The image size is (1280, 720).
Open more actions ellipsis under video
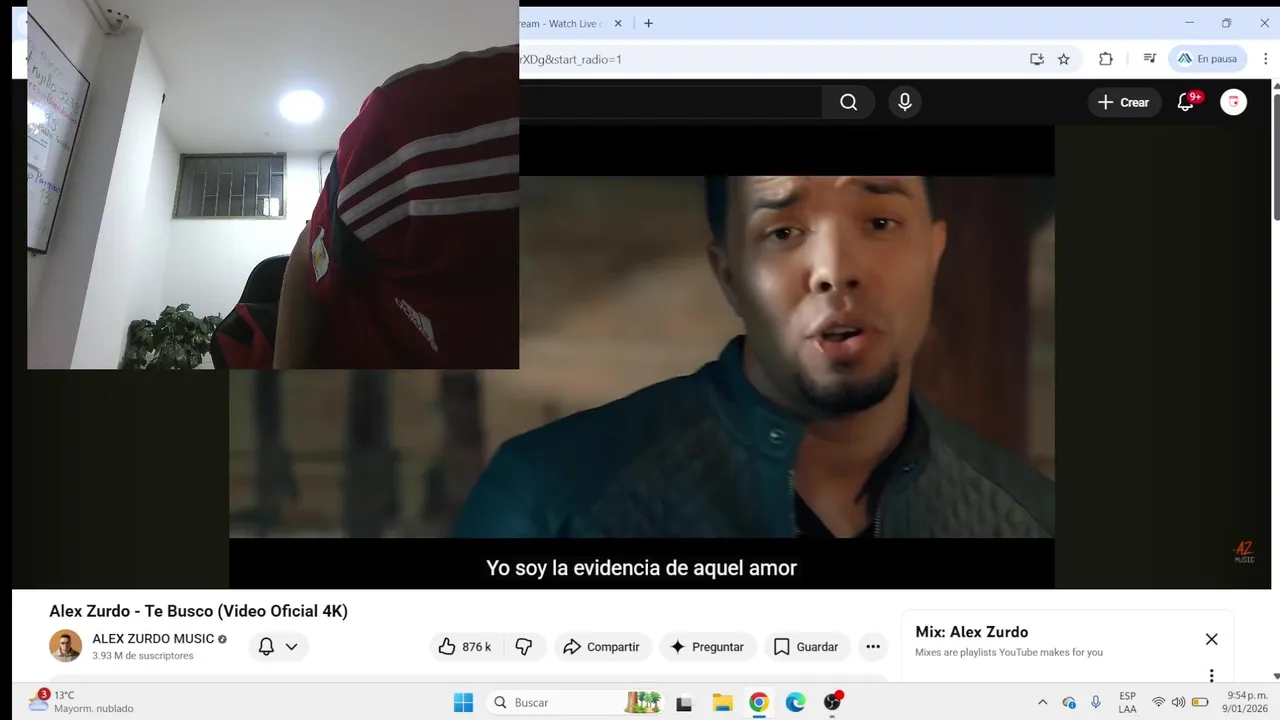(x=873, y=647)
